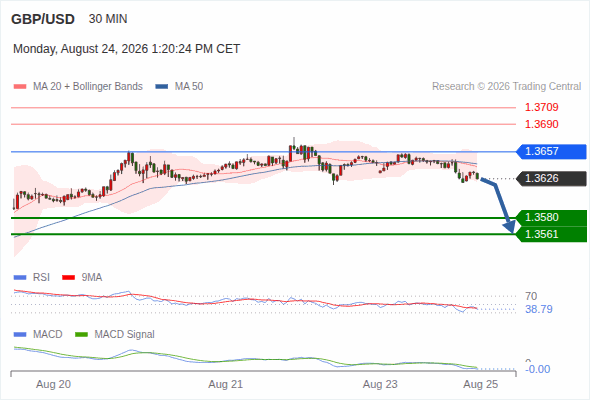Click the MACD value -0.00

click(x=537, y=369)
